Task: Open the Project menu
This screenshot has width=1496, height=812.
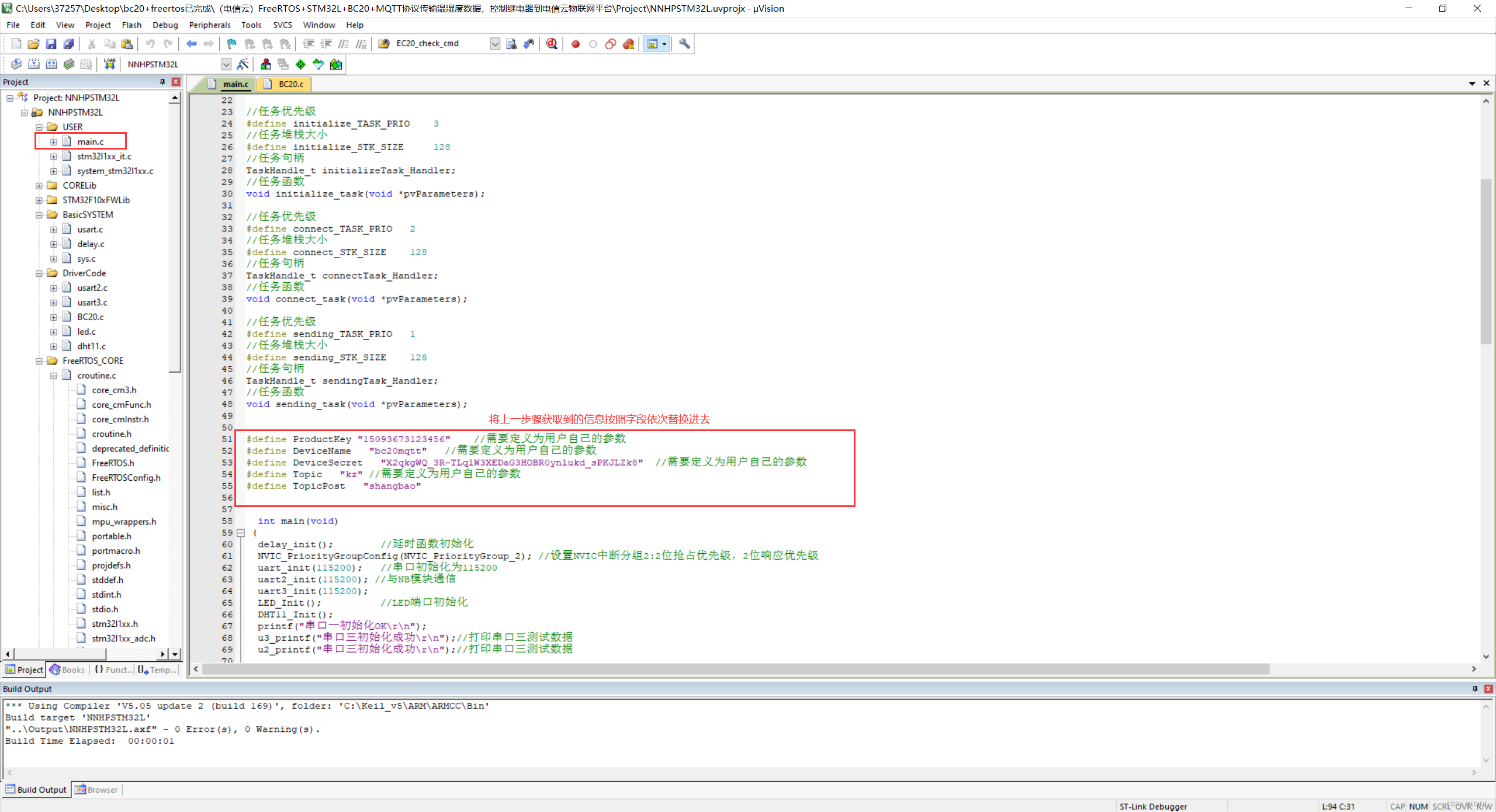Action: (x=98, y=25)
